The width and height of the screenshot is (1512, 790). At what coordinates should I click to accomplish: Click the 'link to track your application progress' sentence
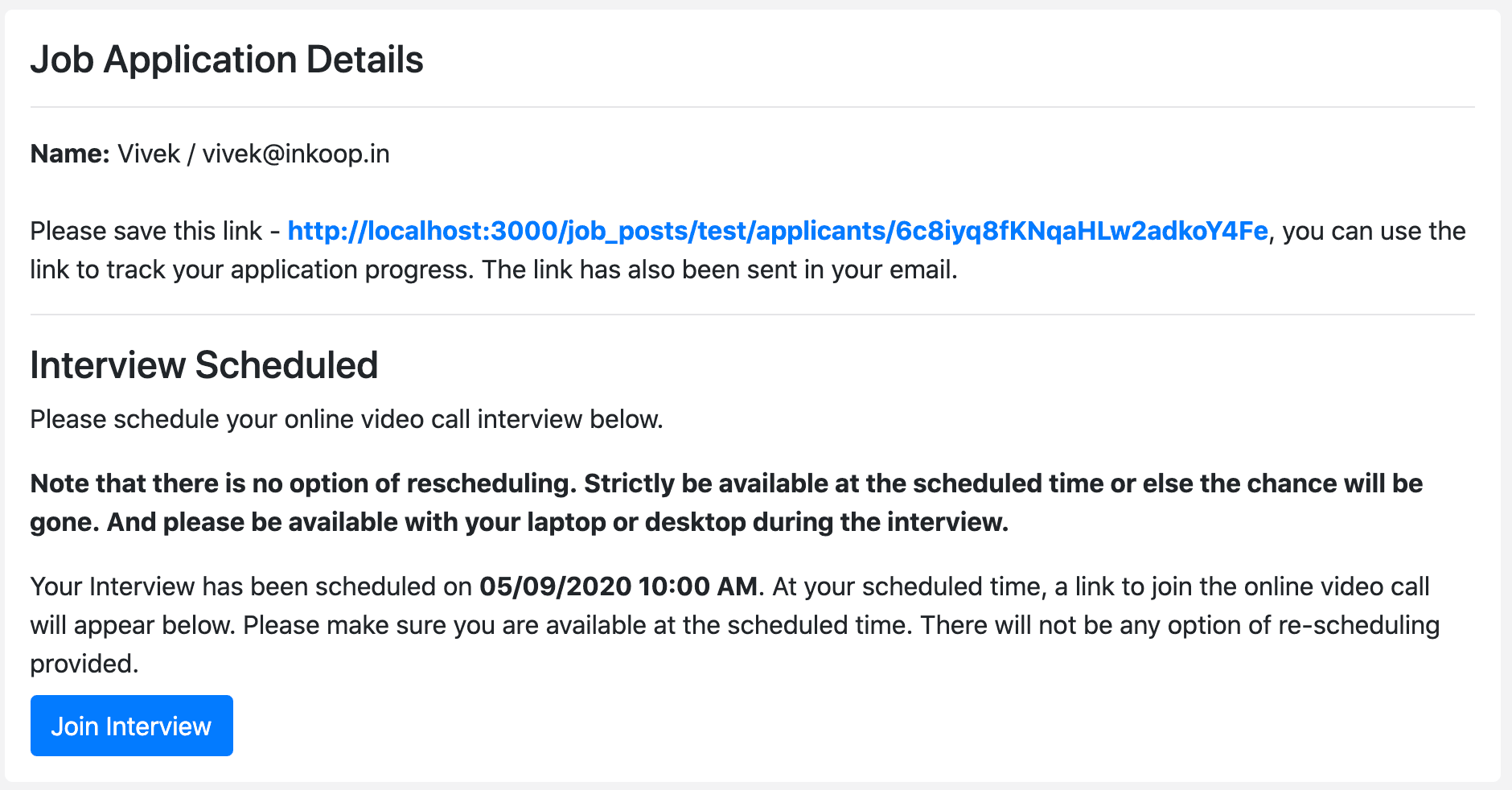click(x=253, y=270)
